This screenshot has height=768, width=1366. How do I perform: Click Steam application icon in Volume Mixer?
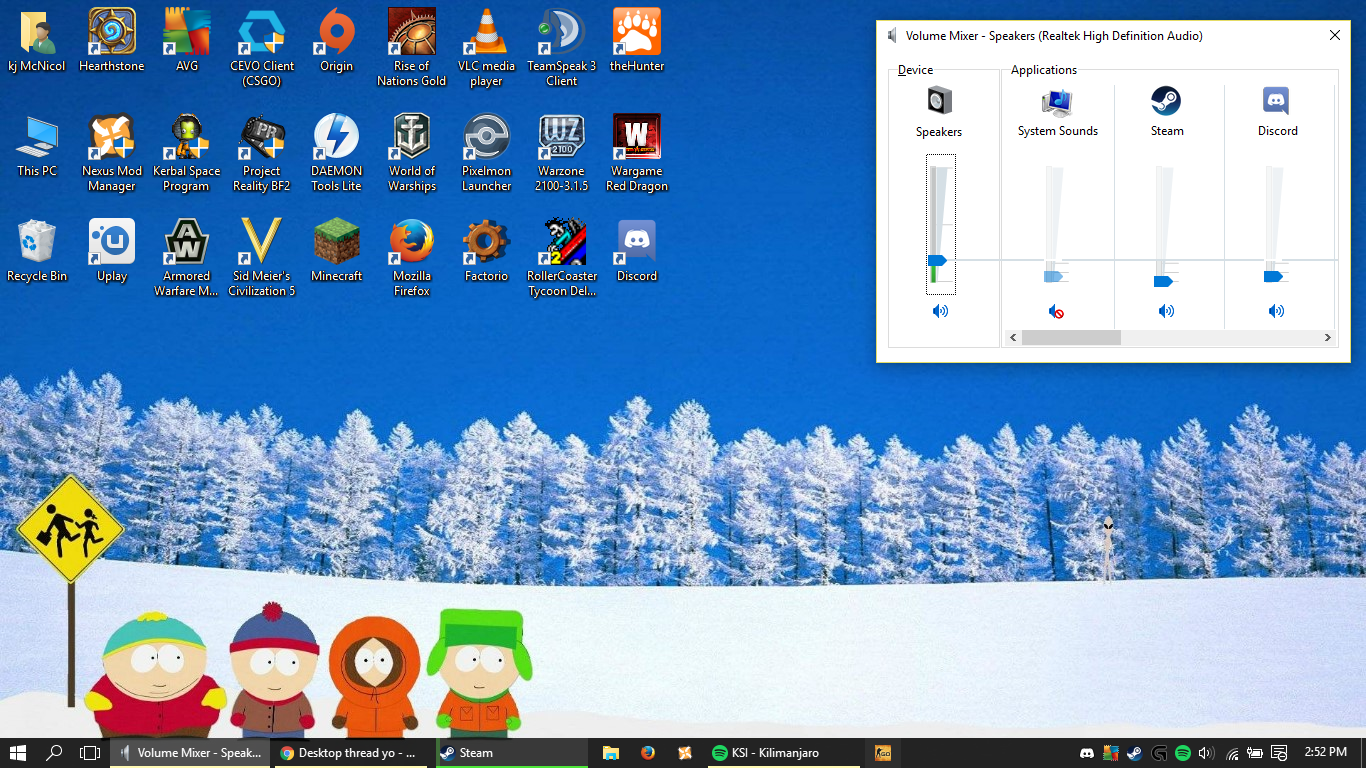1166,101
